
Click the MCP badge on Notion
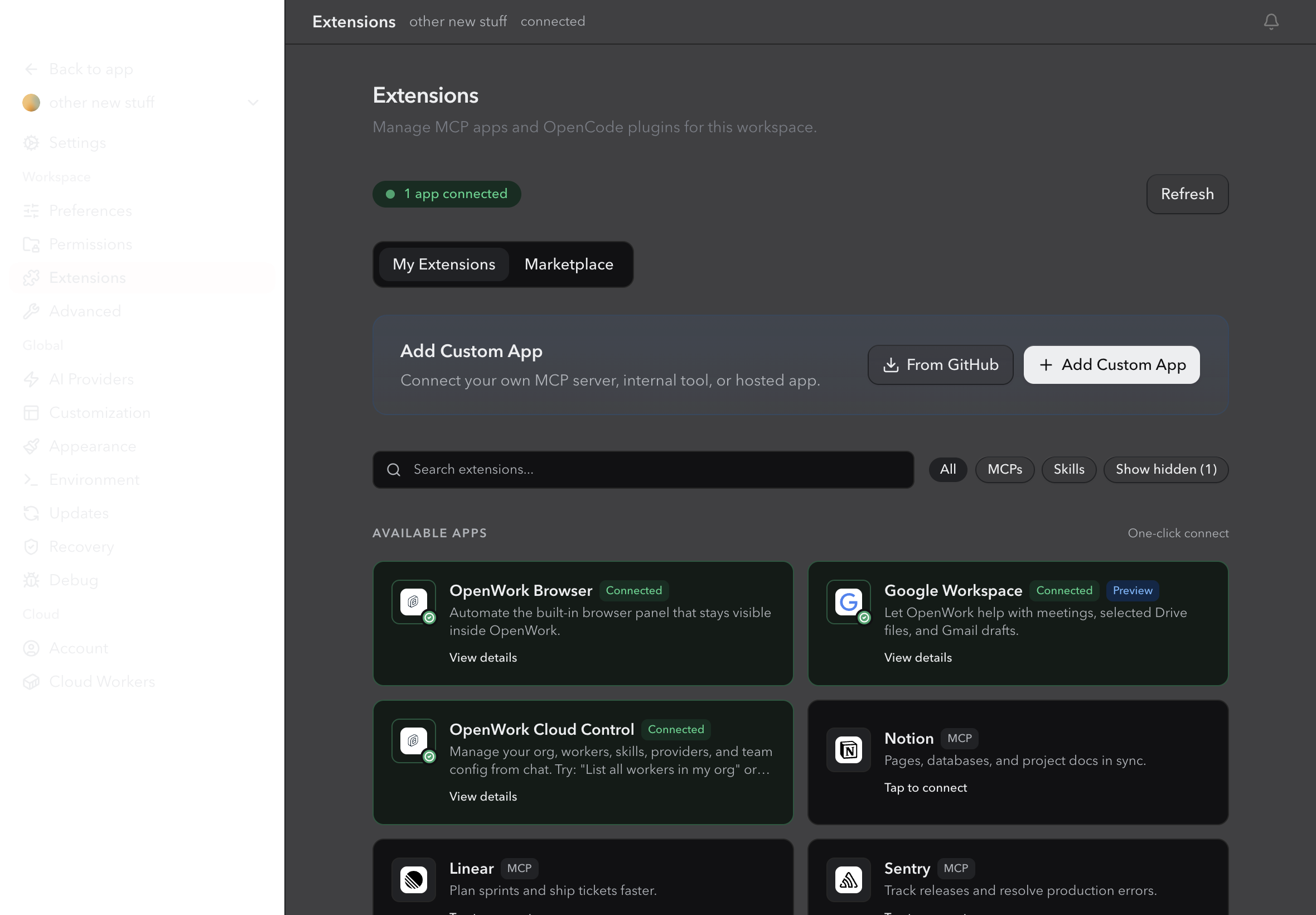click(960, 739)
